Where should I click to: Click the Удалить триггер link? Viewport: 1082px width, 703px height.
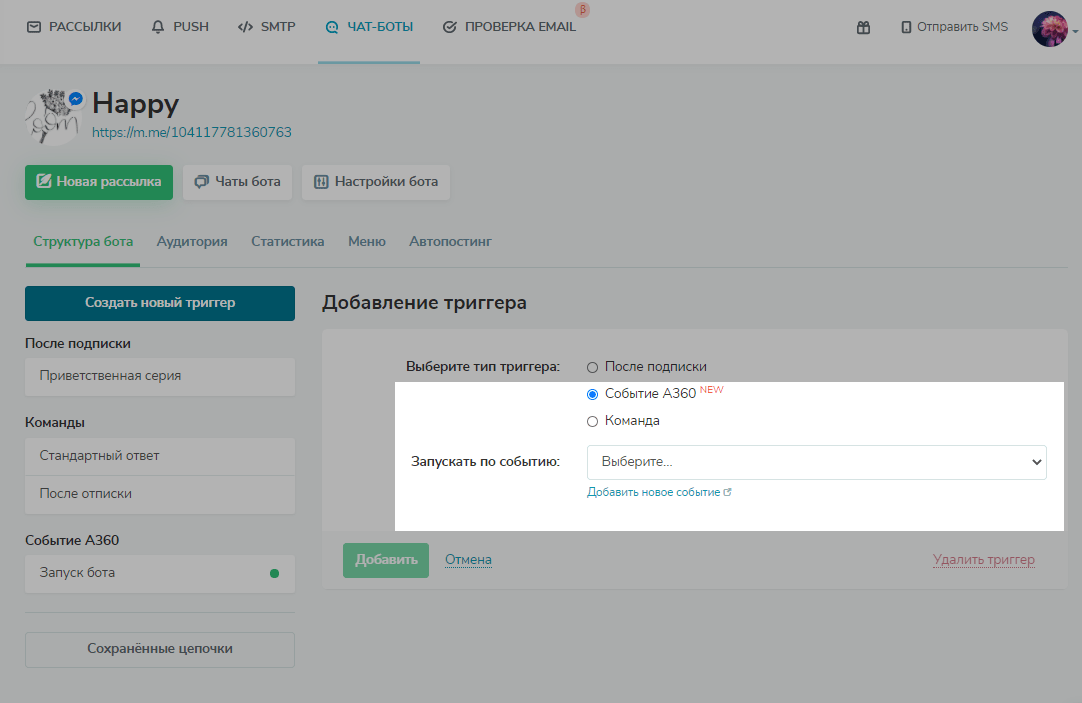[983, 560]
